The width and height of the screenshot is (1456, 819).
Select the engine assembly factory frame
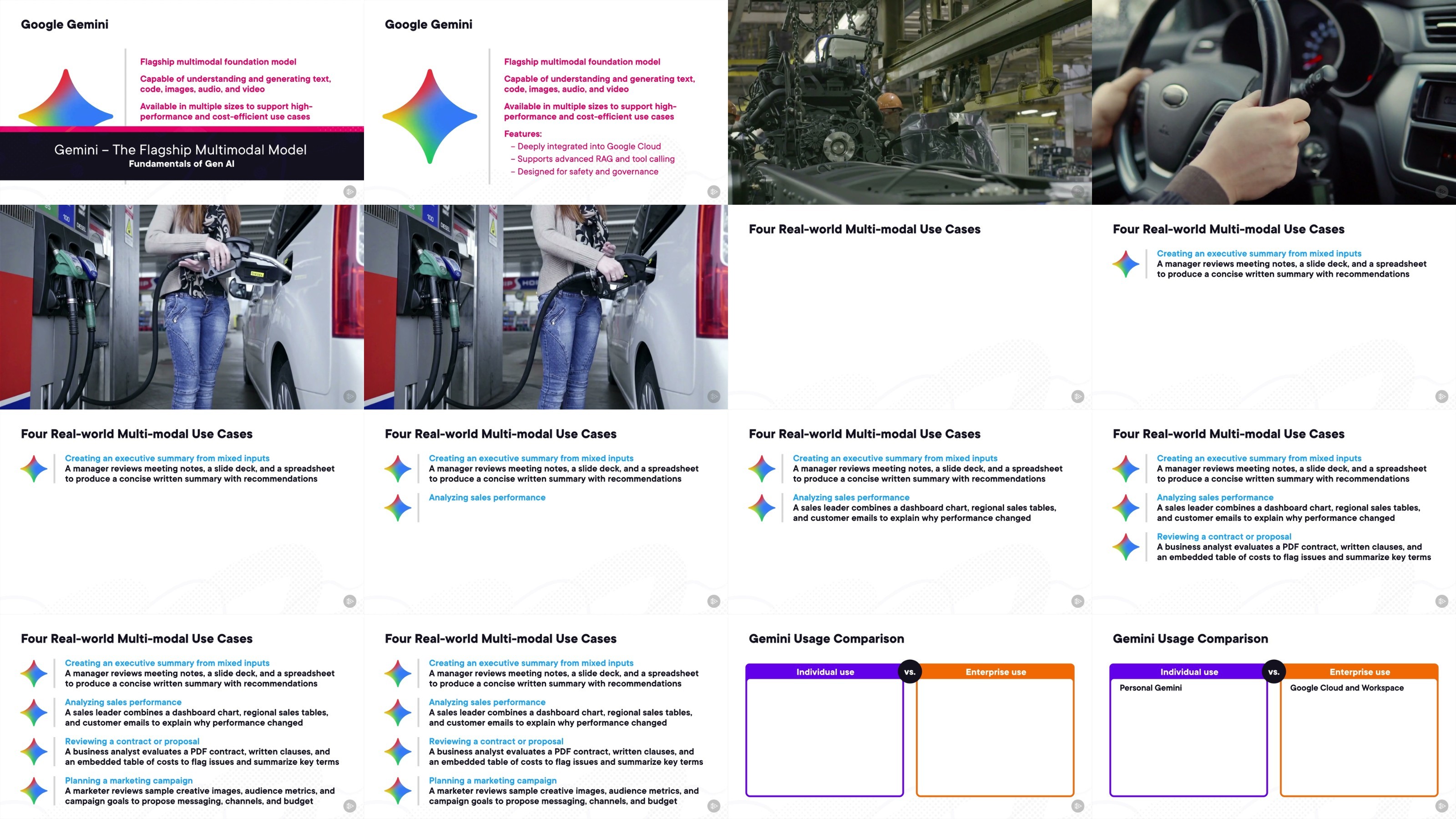[910, 102]
